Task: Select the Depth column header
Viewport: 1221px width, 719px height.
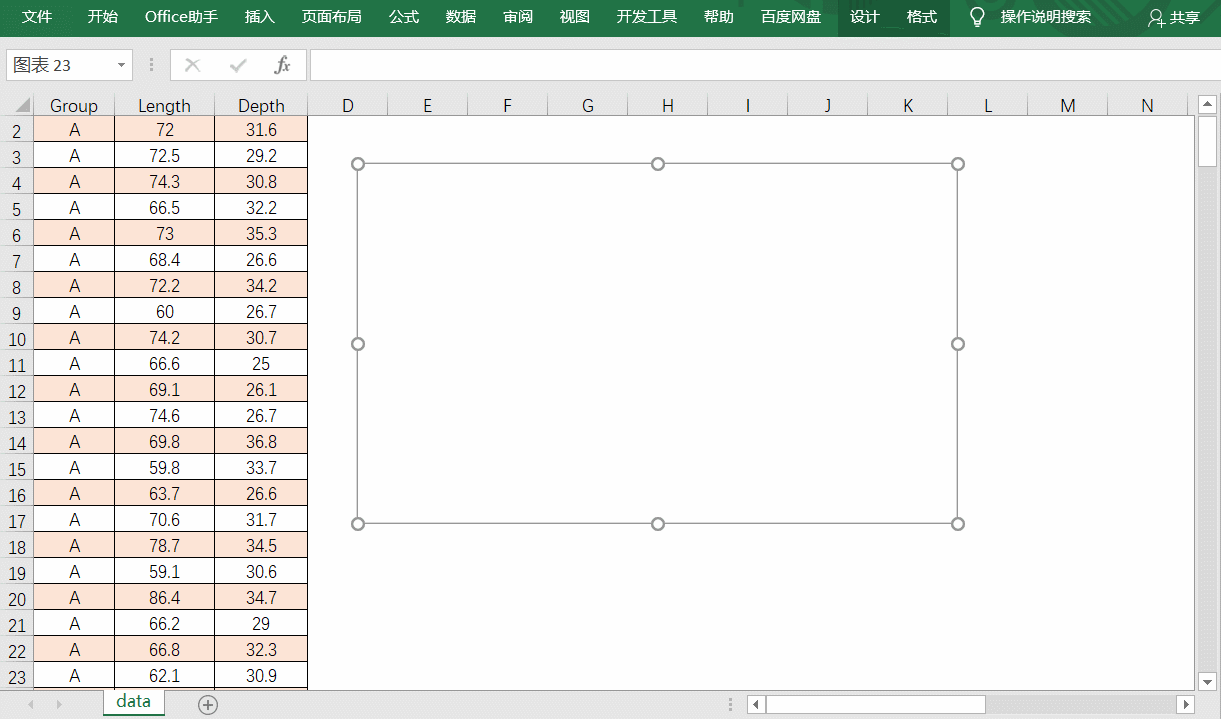Action: (261, 105)
